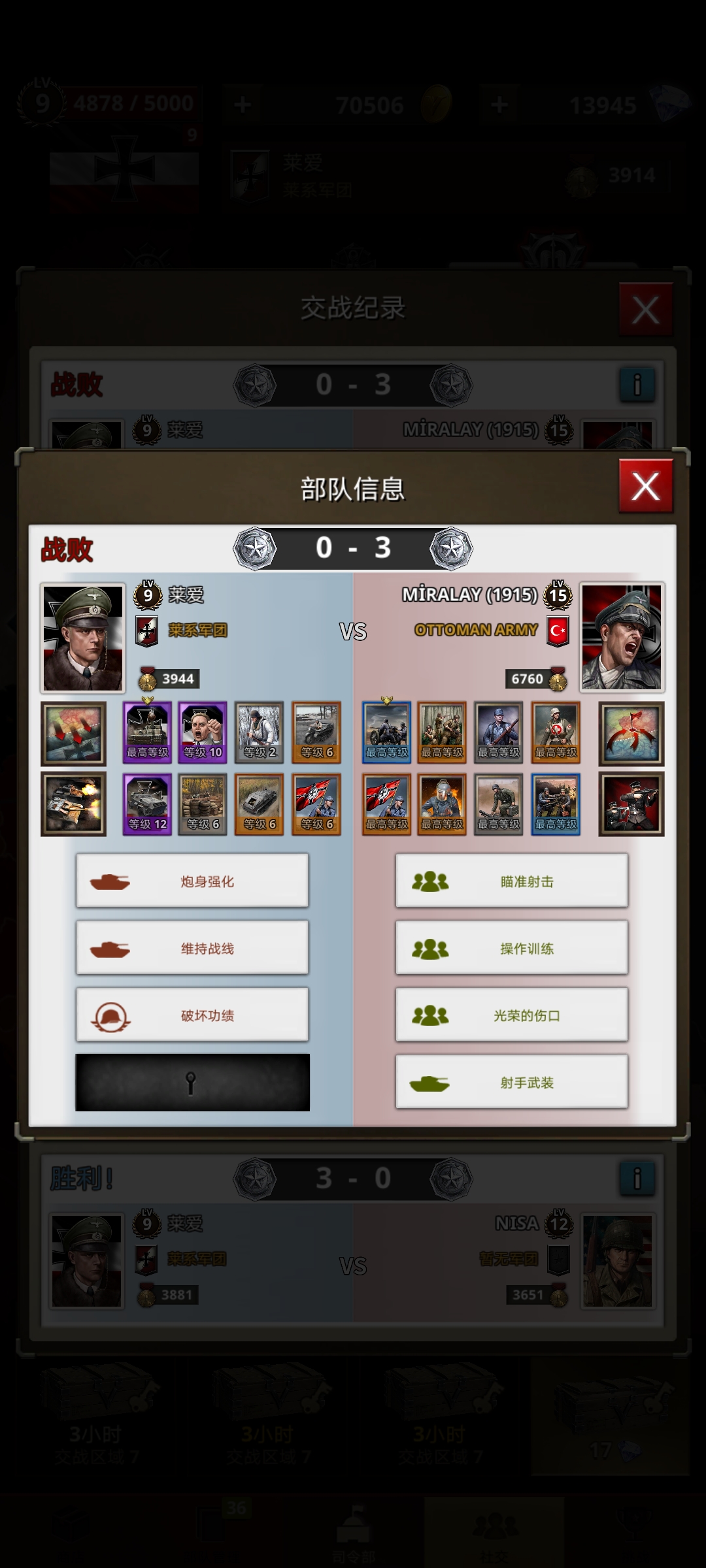Open the 光荣的伤口 skill button
706x1568 pixels.
512,1015
